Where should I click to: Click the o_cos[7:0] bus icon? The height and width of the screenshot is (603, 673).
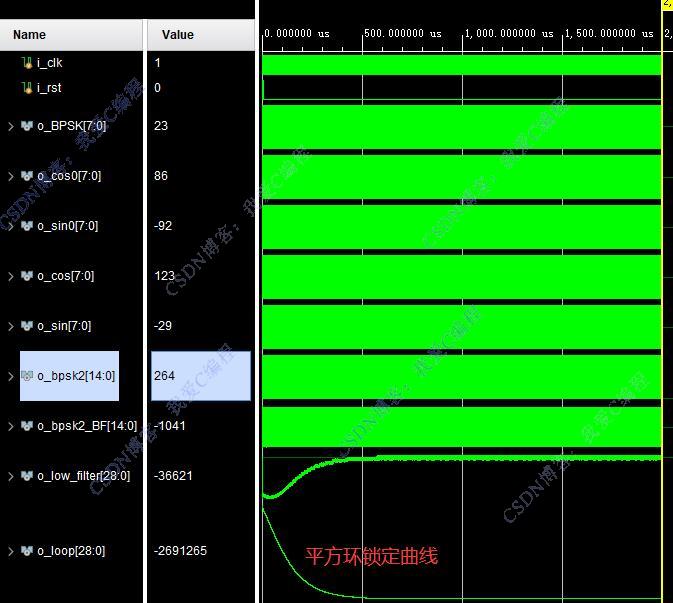(x=27, y=276)
